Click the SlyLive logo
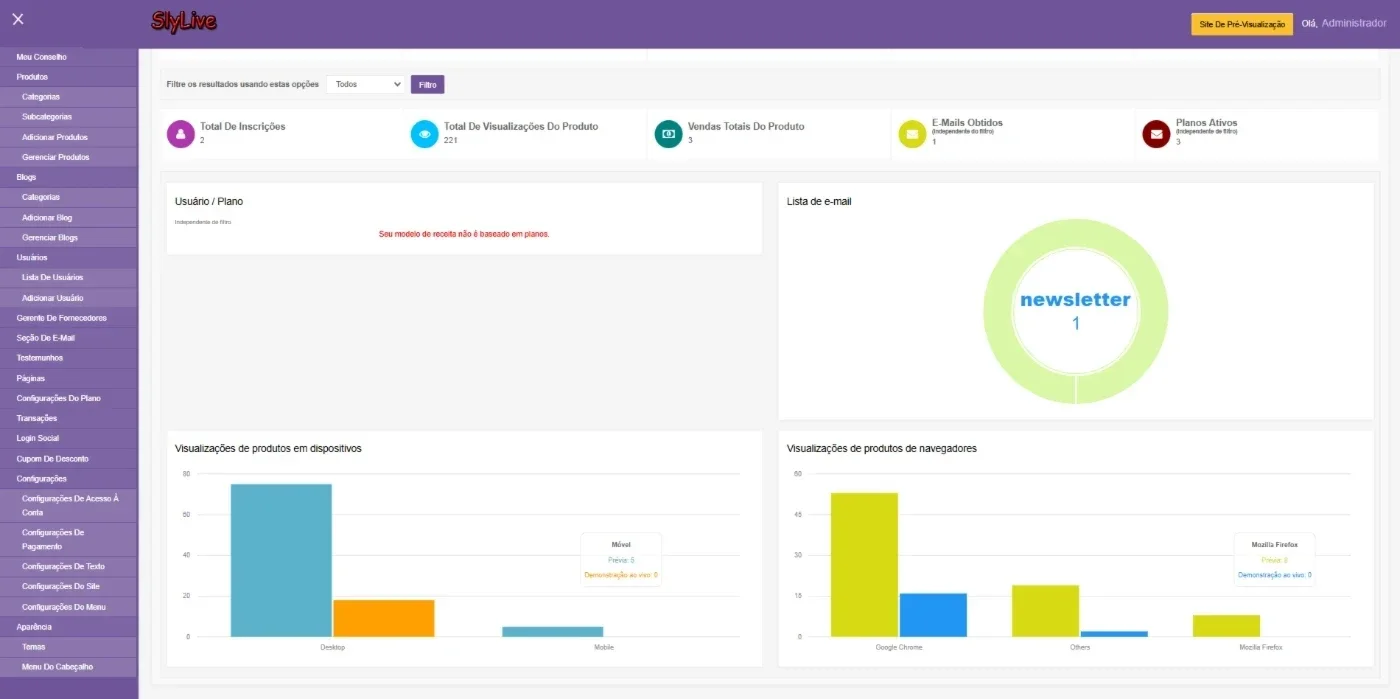This screenshot has width=1400, height=699. click(x=183, y=21)
